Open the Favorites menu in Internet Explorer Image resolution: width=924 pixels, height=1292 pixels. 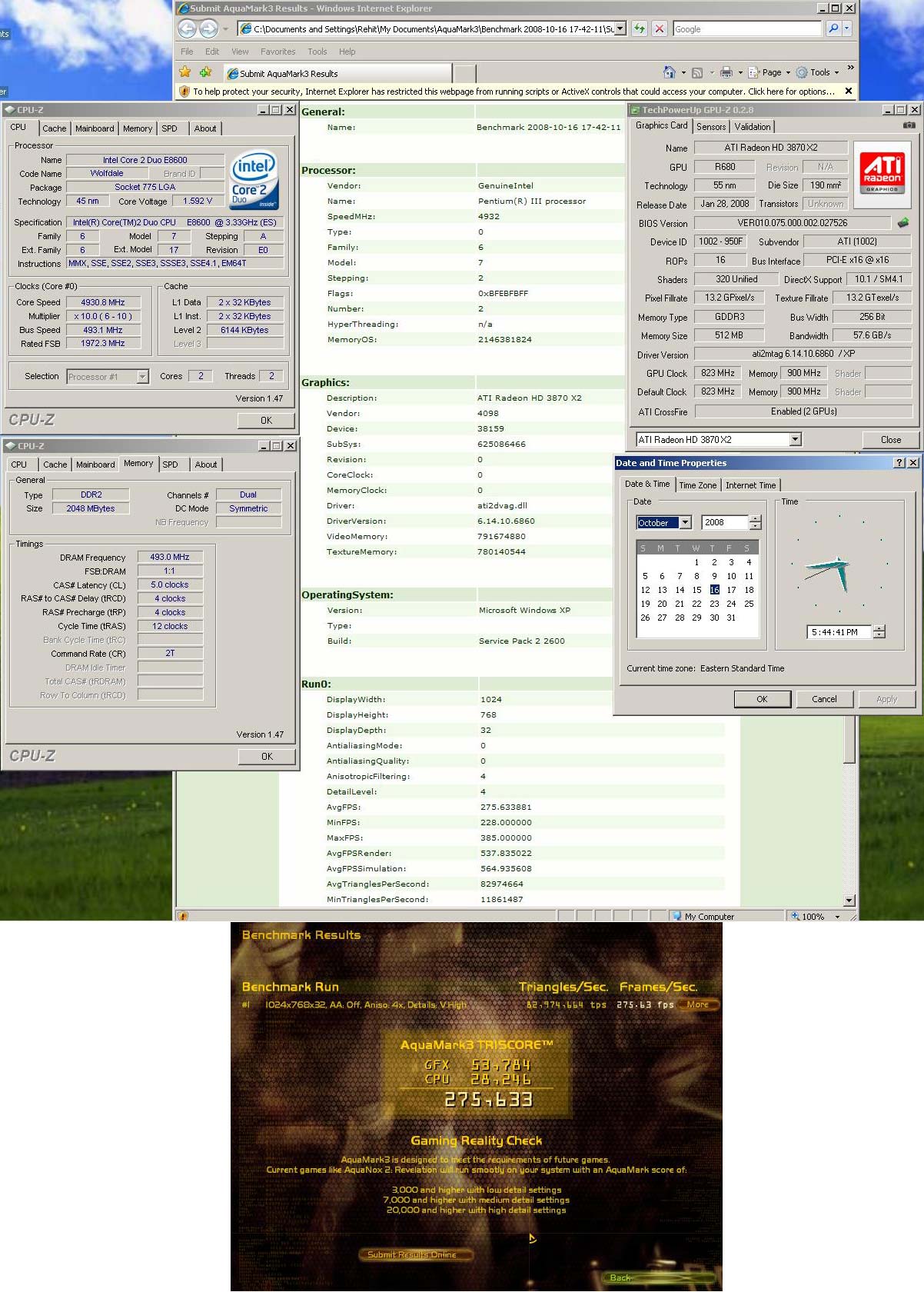pyautogui.click(x=278, y=52)
